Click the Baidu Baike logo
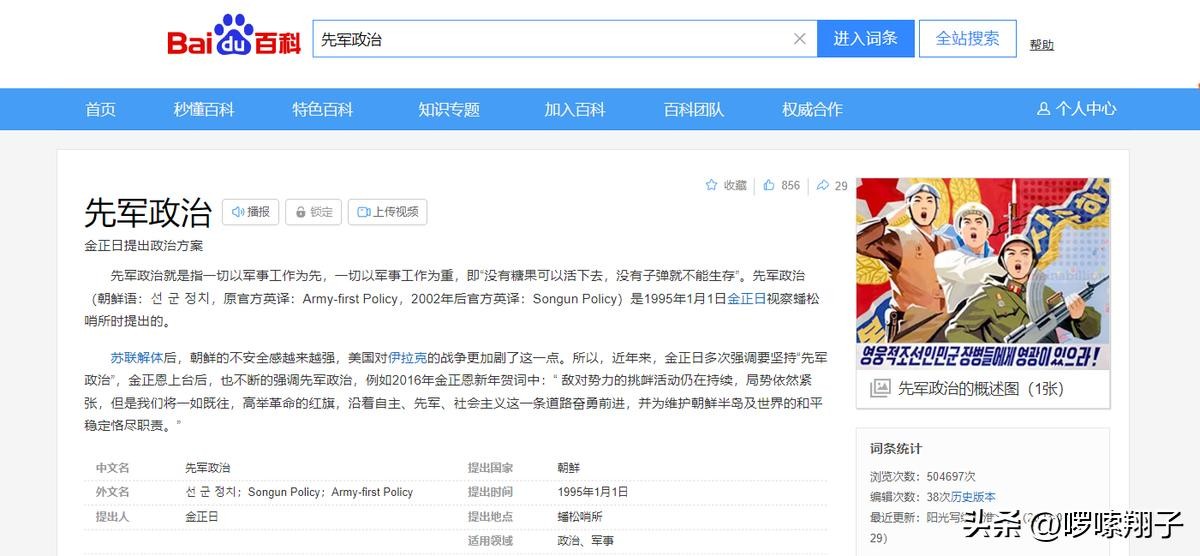The width and height of the screenshot is (1200, 556). coord(232,40)
